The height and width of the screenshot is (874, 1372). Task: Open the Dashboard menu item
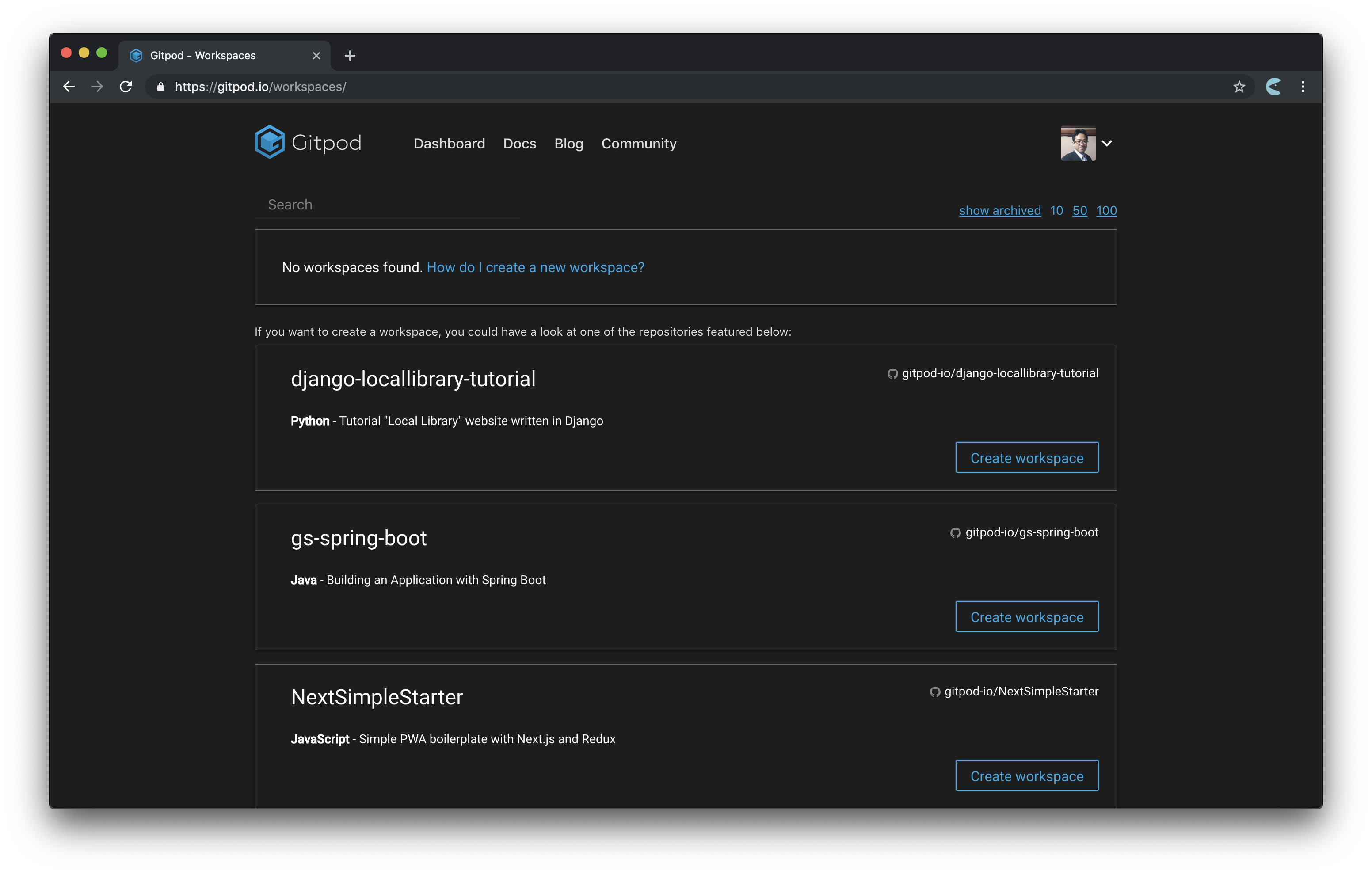449,144
